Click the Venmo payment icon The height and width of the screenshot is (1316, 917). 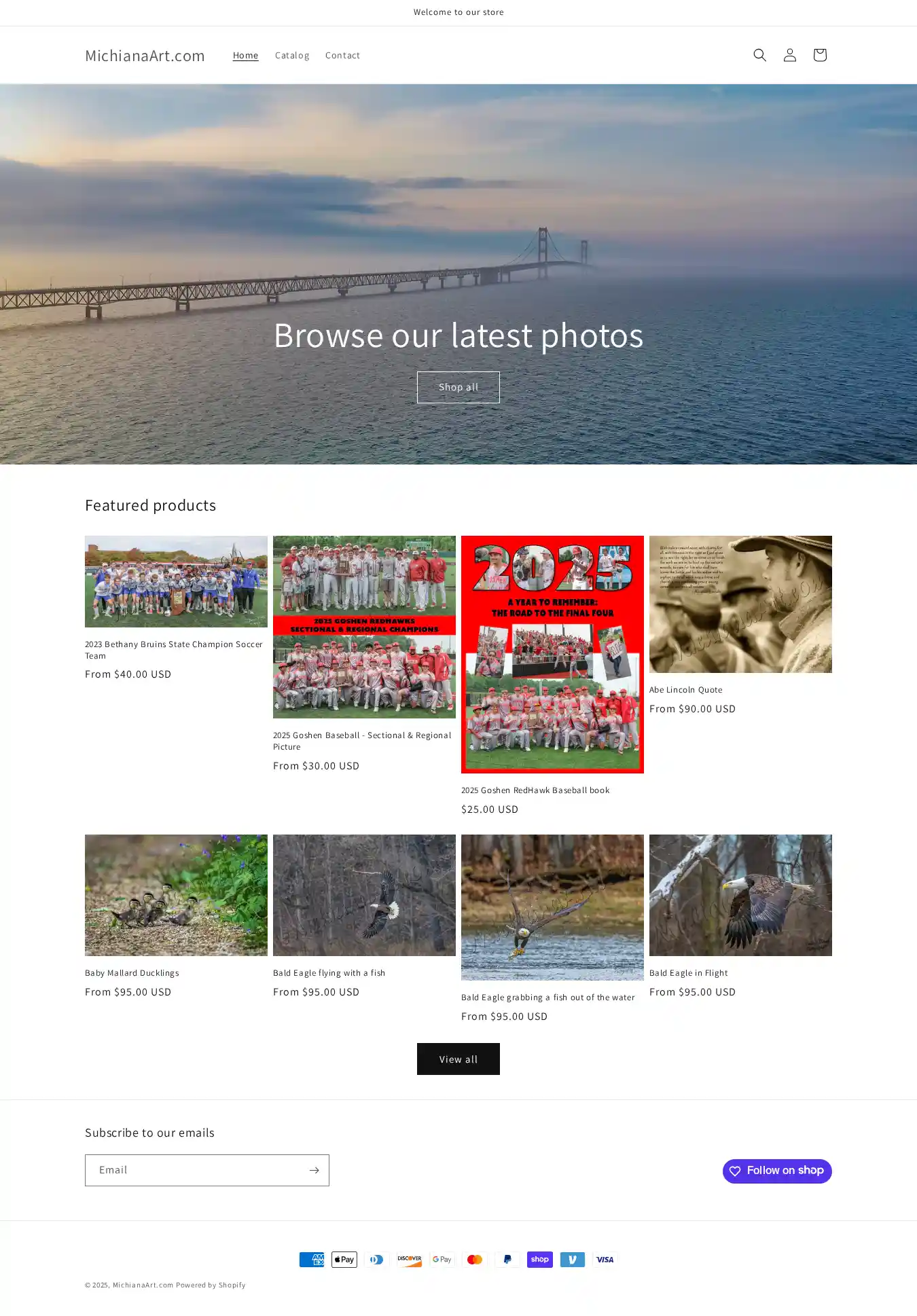pyautogui.click(x=573, y=1260)
